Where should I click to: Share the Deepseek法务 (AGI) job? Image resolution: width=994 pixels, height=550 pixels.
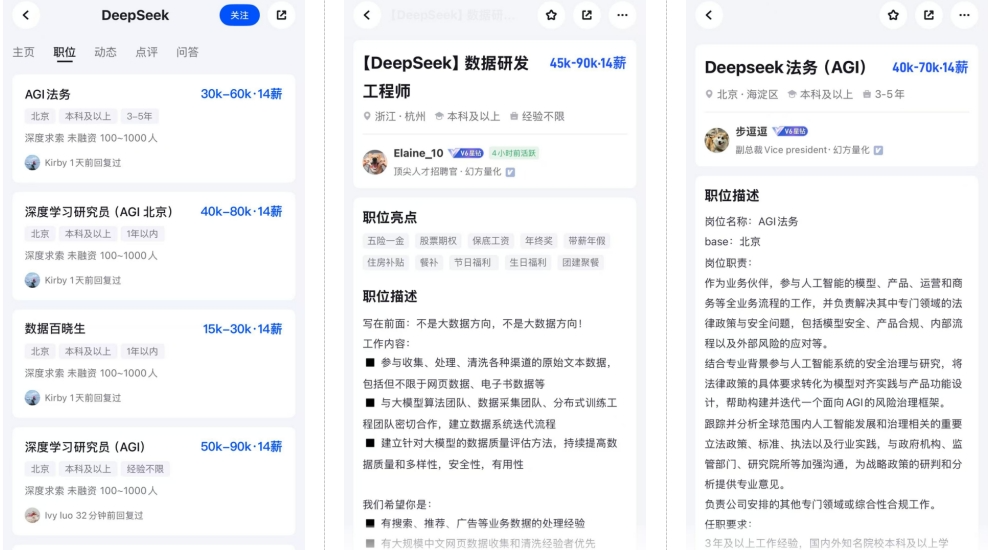click(929, 15)
